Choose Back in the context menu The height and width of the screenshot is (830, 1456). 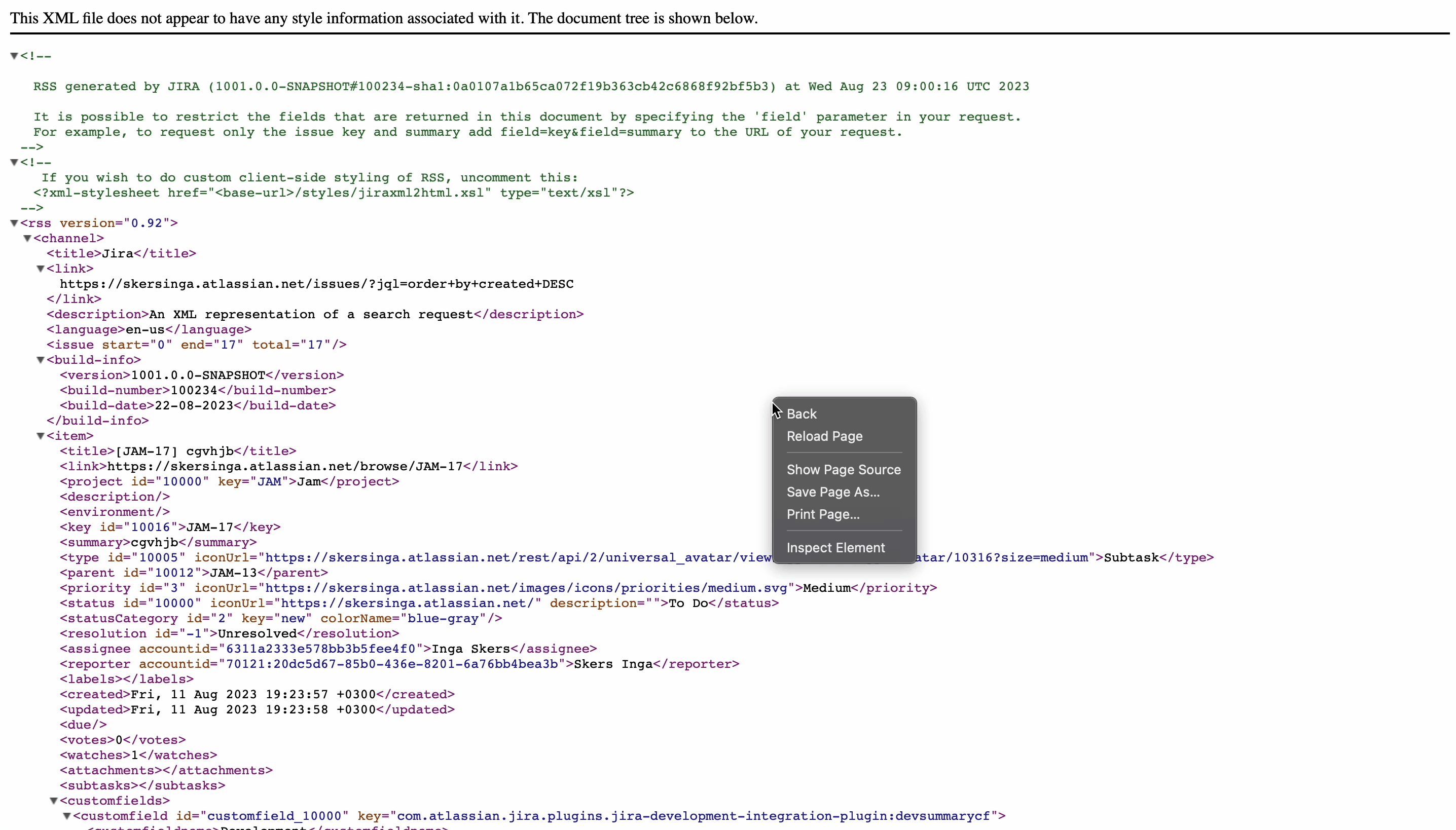click(x=802, y=414)
